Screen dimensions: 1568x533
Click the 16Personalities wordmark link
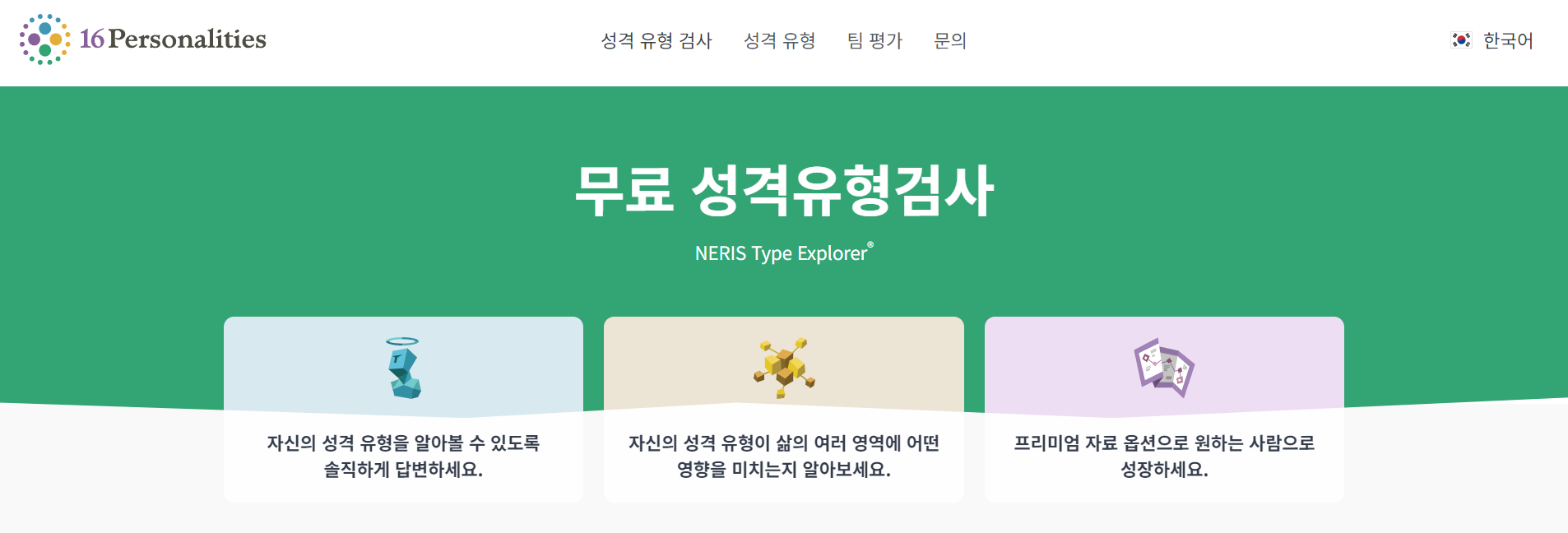tap(172, 38)
